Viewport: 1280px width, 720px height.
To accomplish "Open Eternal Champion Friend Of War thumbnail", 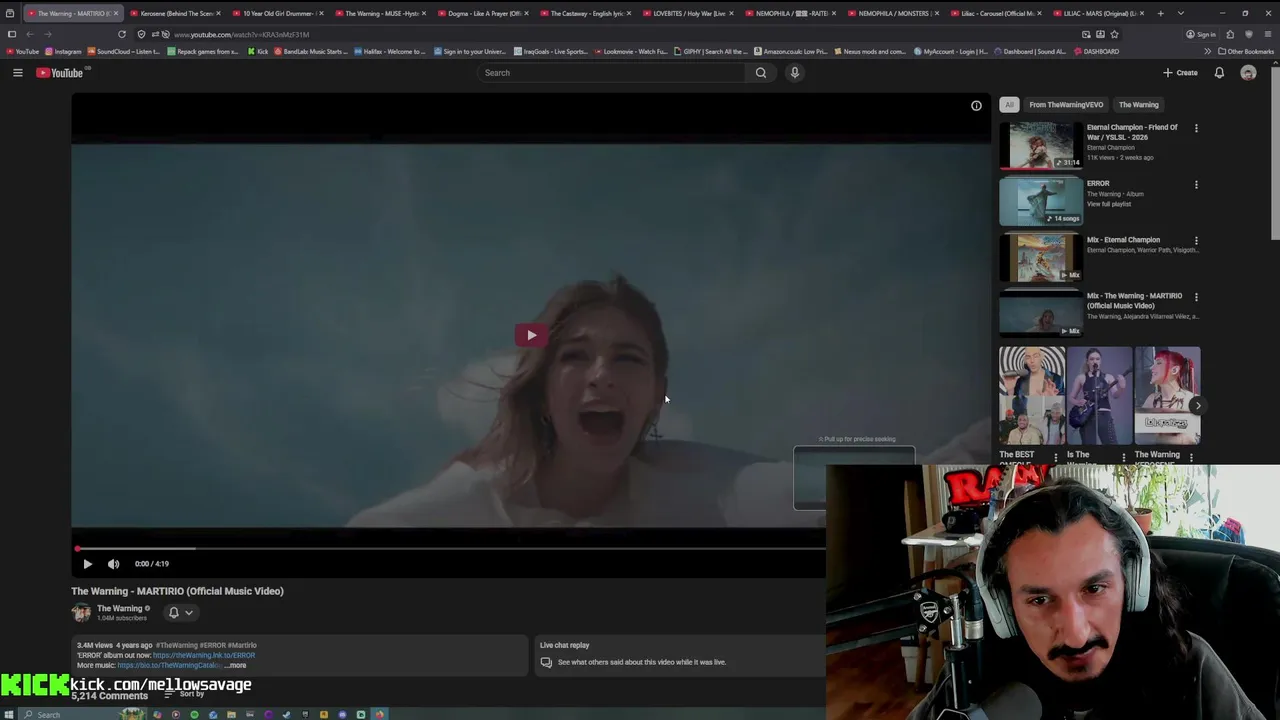I will (1041, 145).
